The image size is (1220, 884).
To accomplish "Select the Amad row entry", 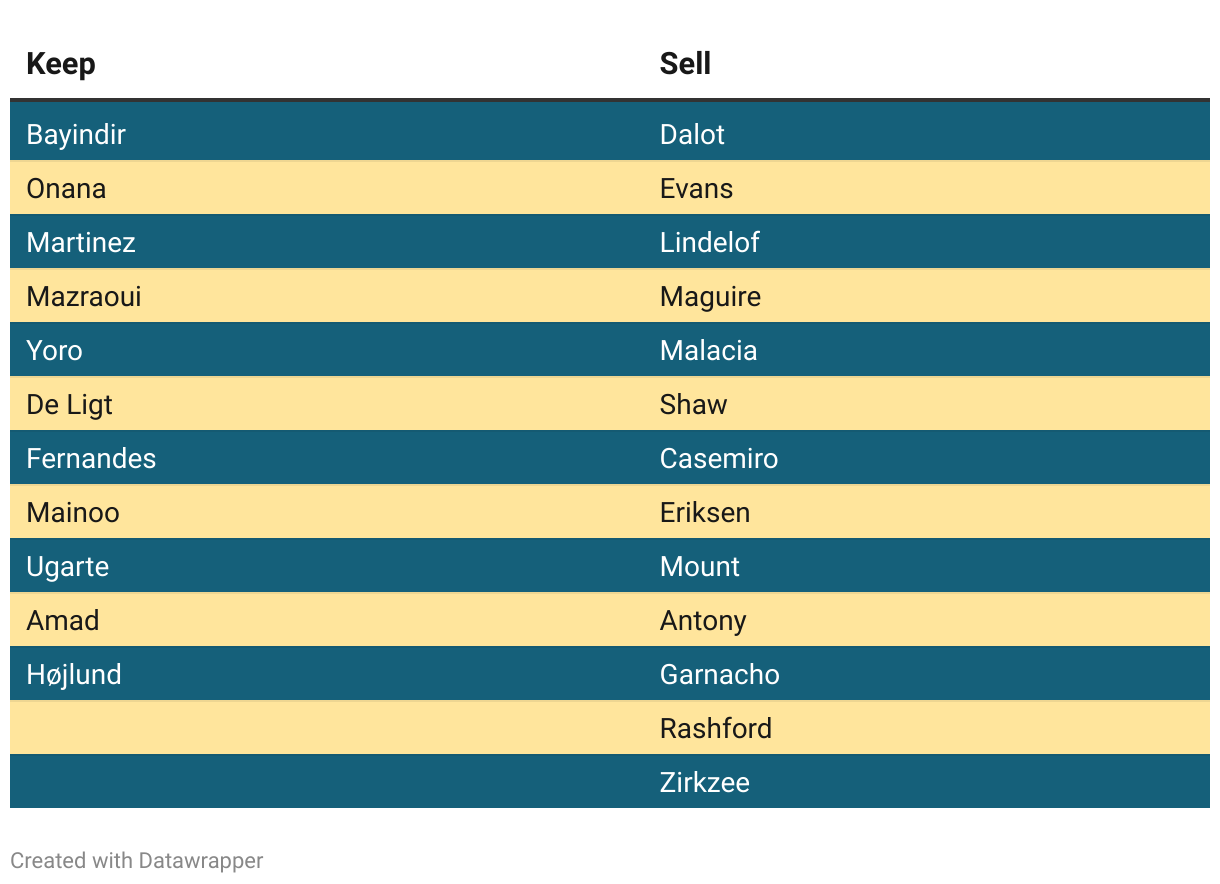I will click(63, 620).
